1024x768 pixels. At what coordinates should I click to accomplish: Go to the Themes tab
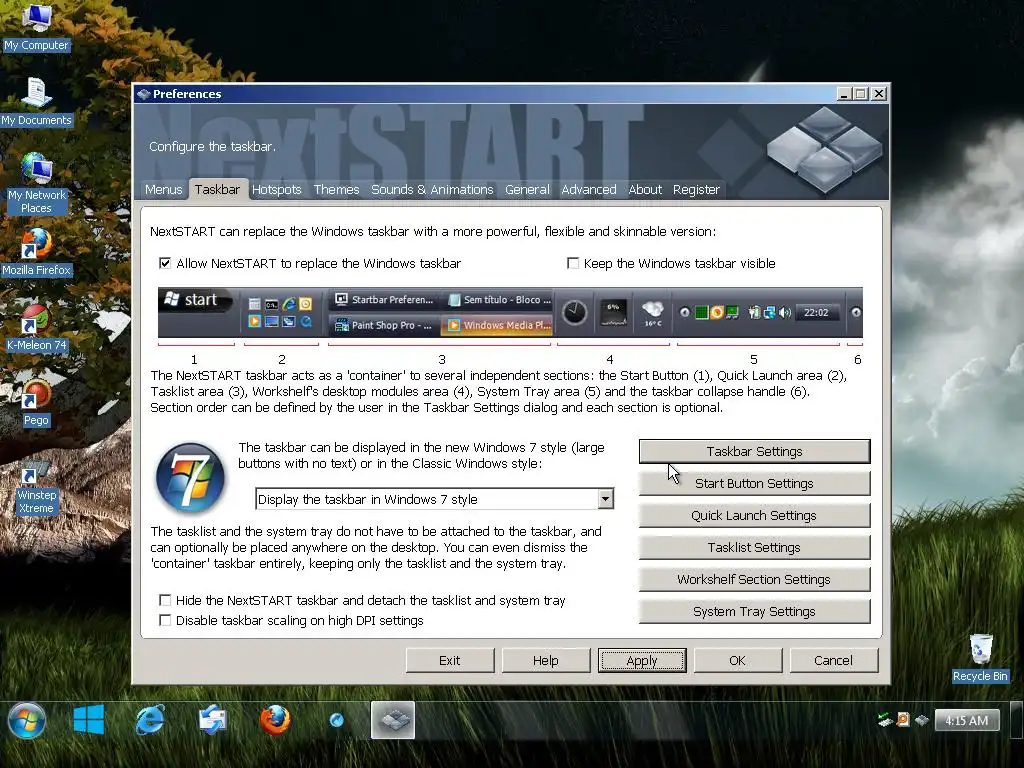point(336,189)
